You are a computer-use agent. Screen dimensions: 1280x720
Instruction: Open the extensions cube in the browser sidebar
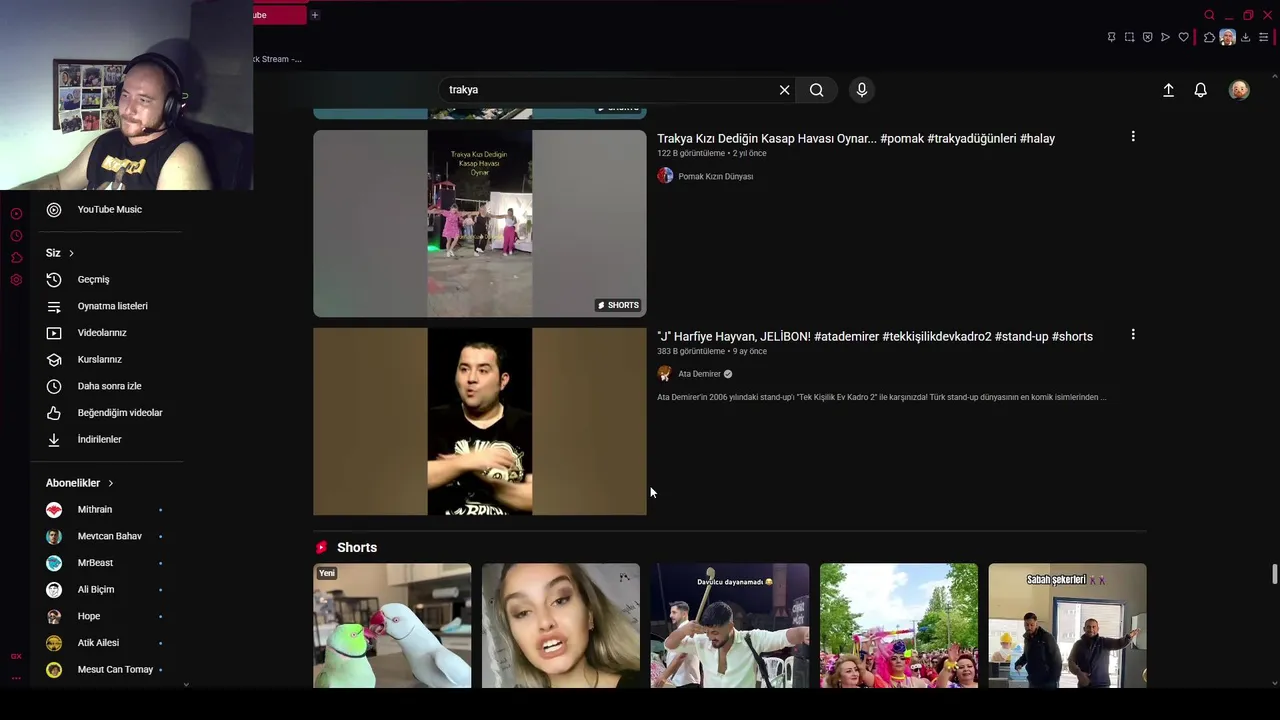16,258
